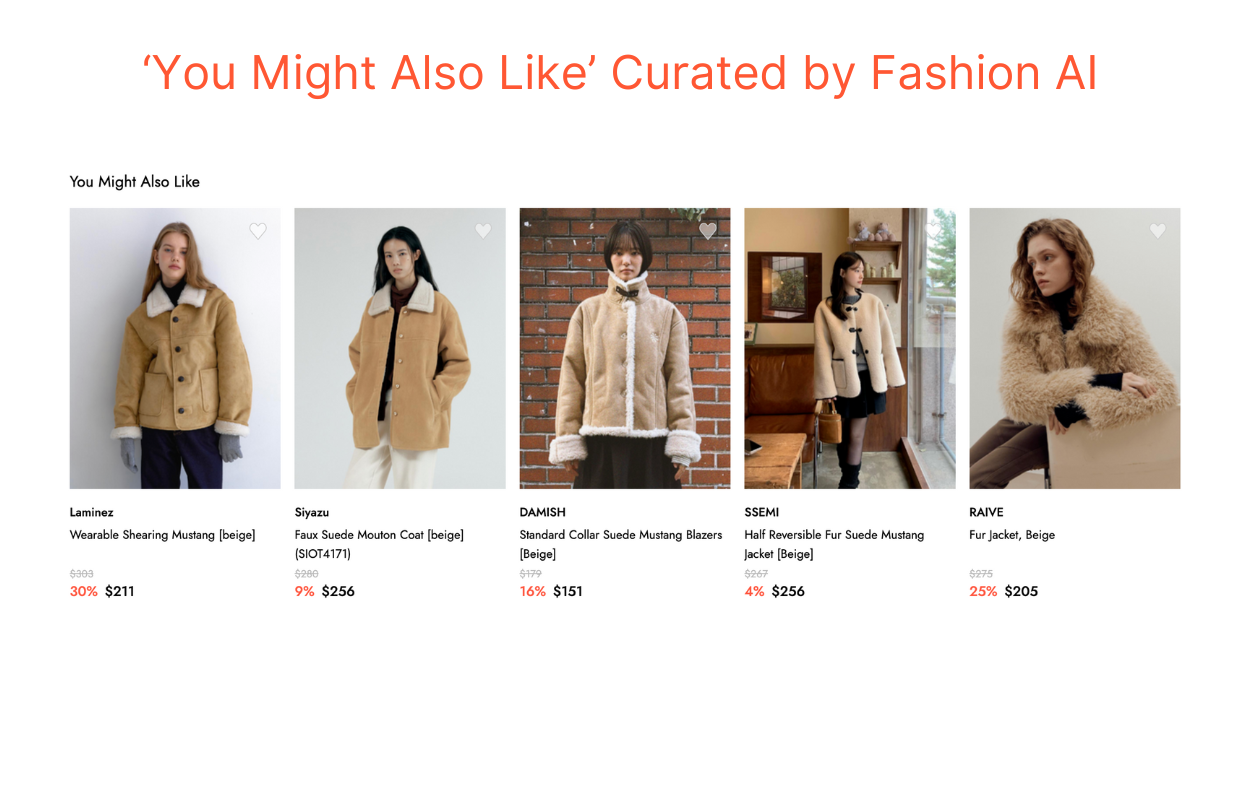Screen dimensions: 1250x807
Task: Wishlist the RAIVE Fur Jacket
Action: click(x=1158, y=231)
